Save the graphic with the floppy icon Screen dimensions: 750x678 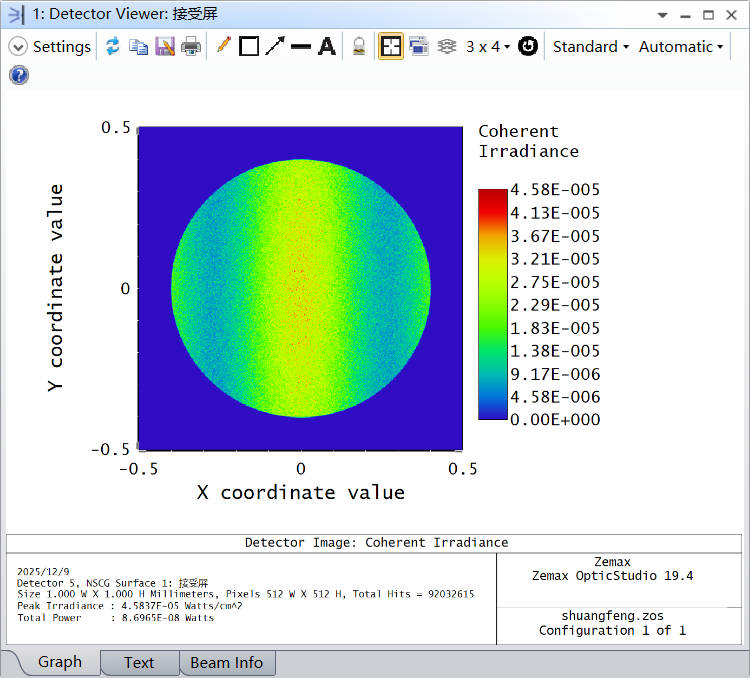coord(165,46)
